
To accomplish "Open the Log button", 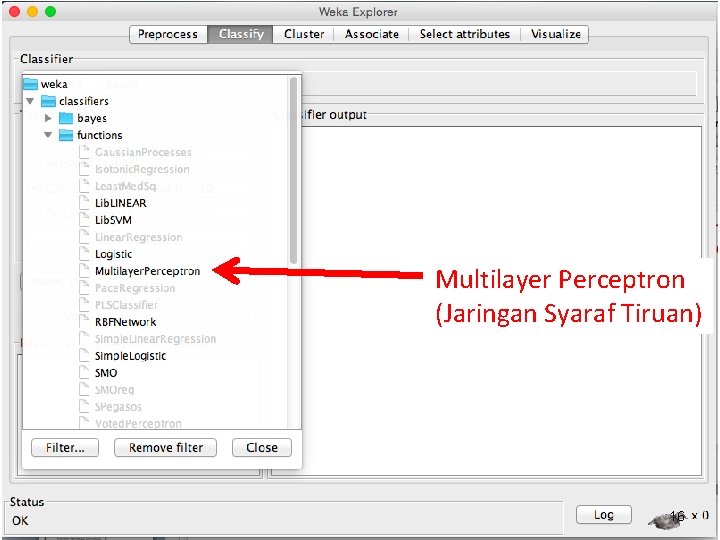I will [x=603, y=515].
